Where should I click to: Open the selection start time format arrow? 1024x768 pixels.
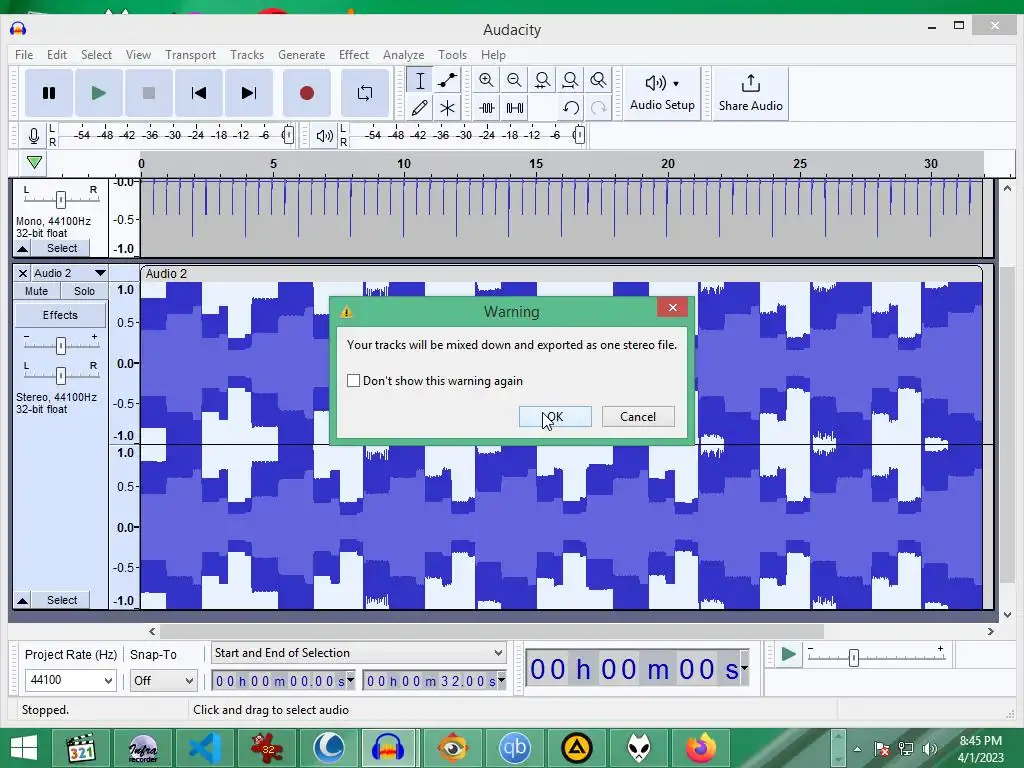[x=351, y=680]
